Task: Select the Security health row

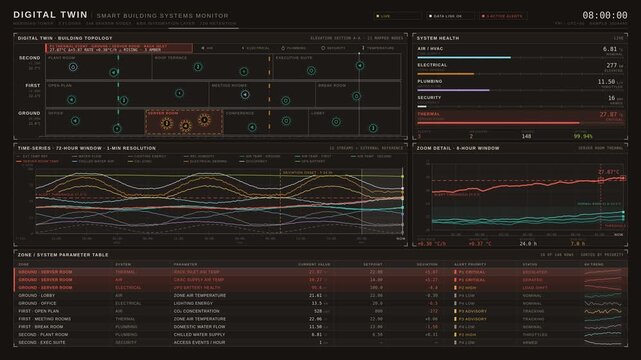Action: pos(520,101)
